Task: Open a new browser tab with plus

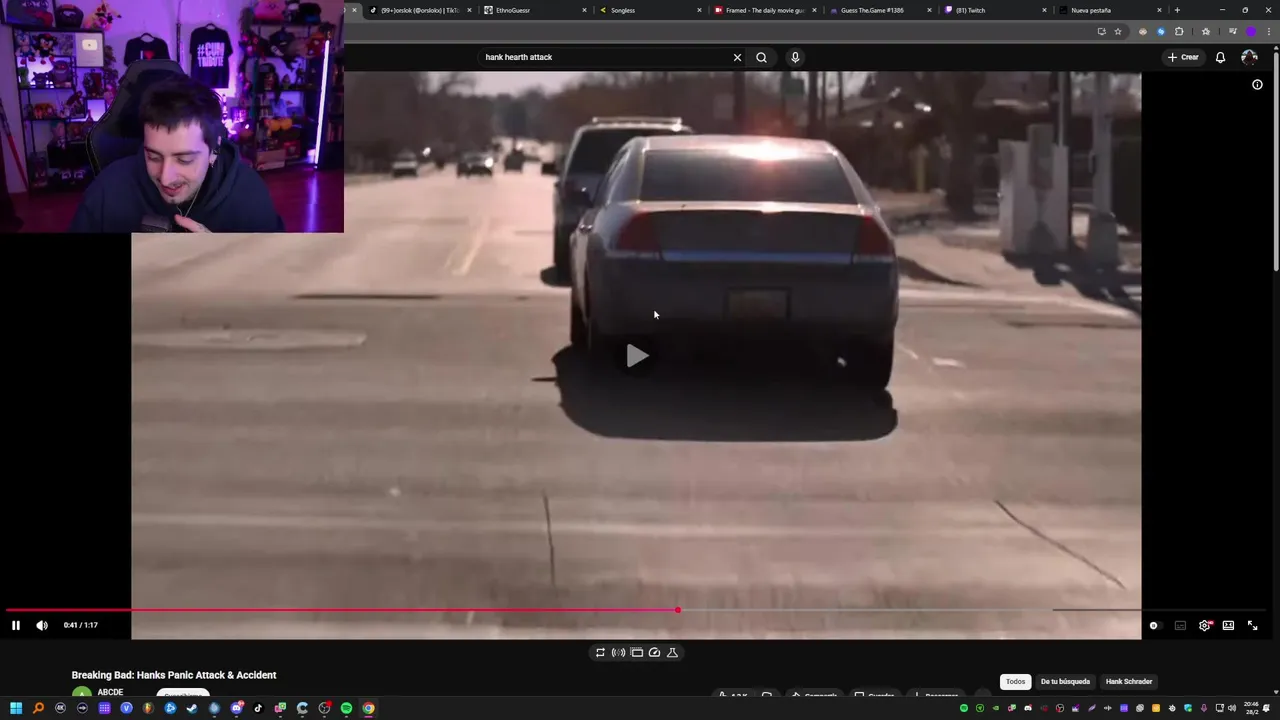Action: (1177, 10)
